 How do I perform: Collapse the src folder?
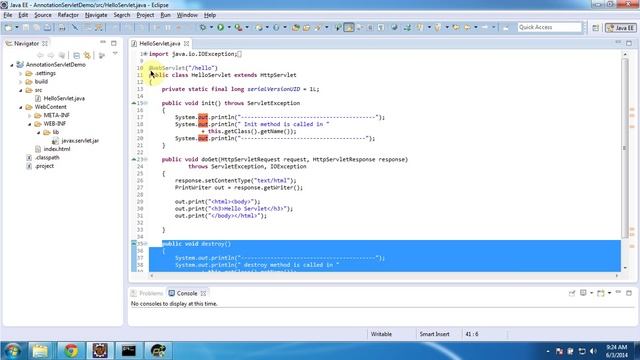point(21,90)
